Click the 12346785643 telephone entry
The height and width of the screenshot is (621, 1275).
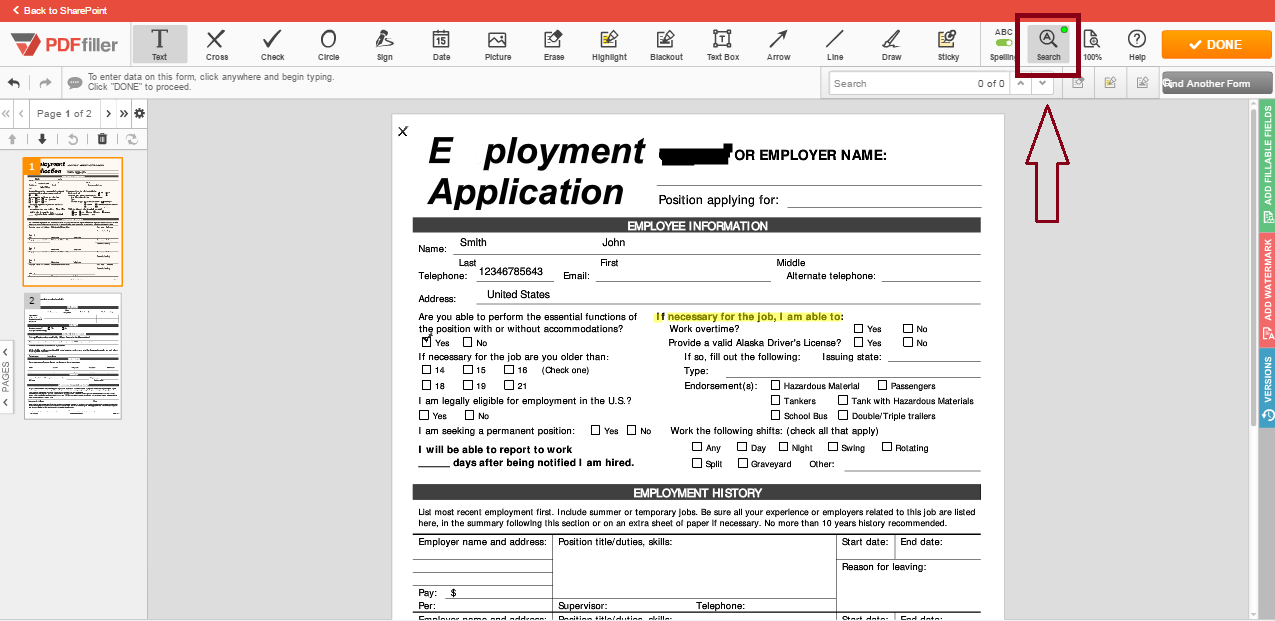coord(511,272)
